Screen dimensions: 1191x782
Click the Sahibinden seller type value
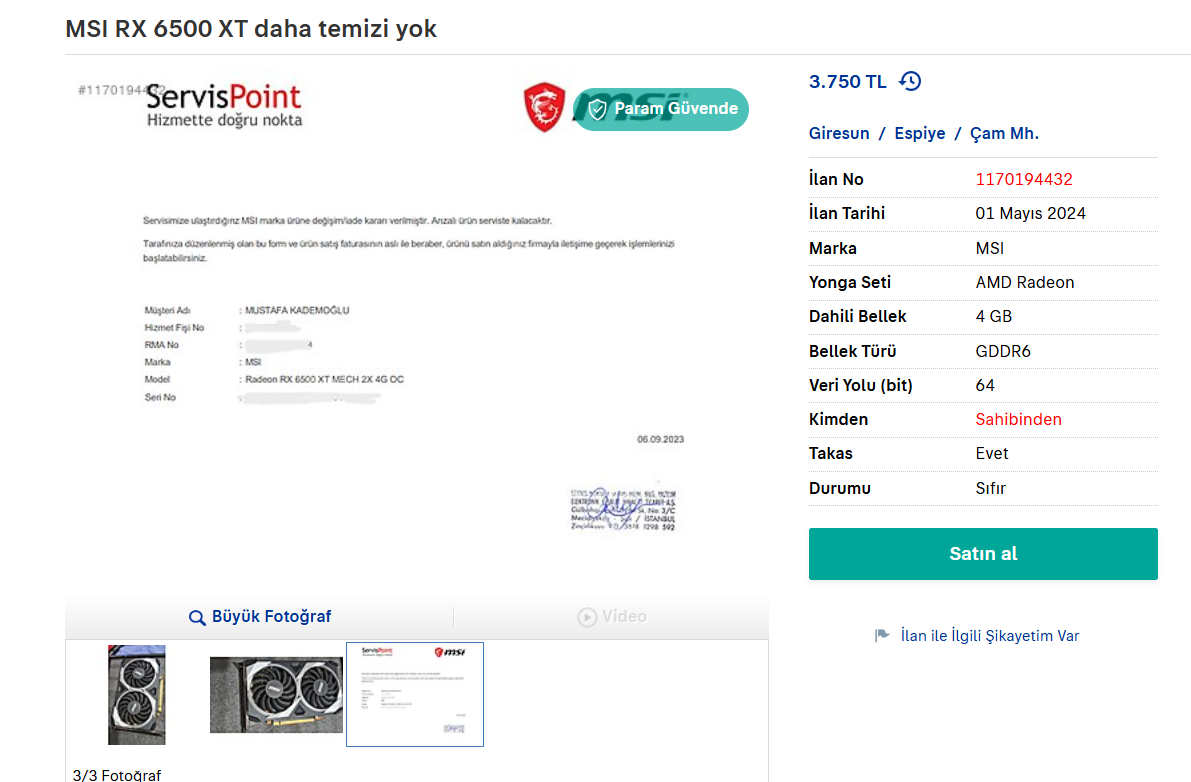pyautogui.click(x=1019, y=419)
